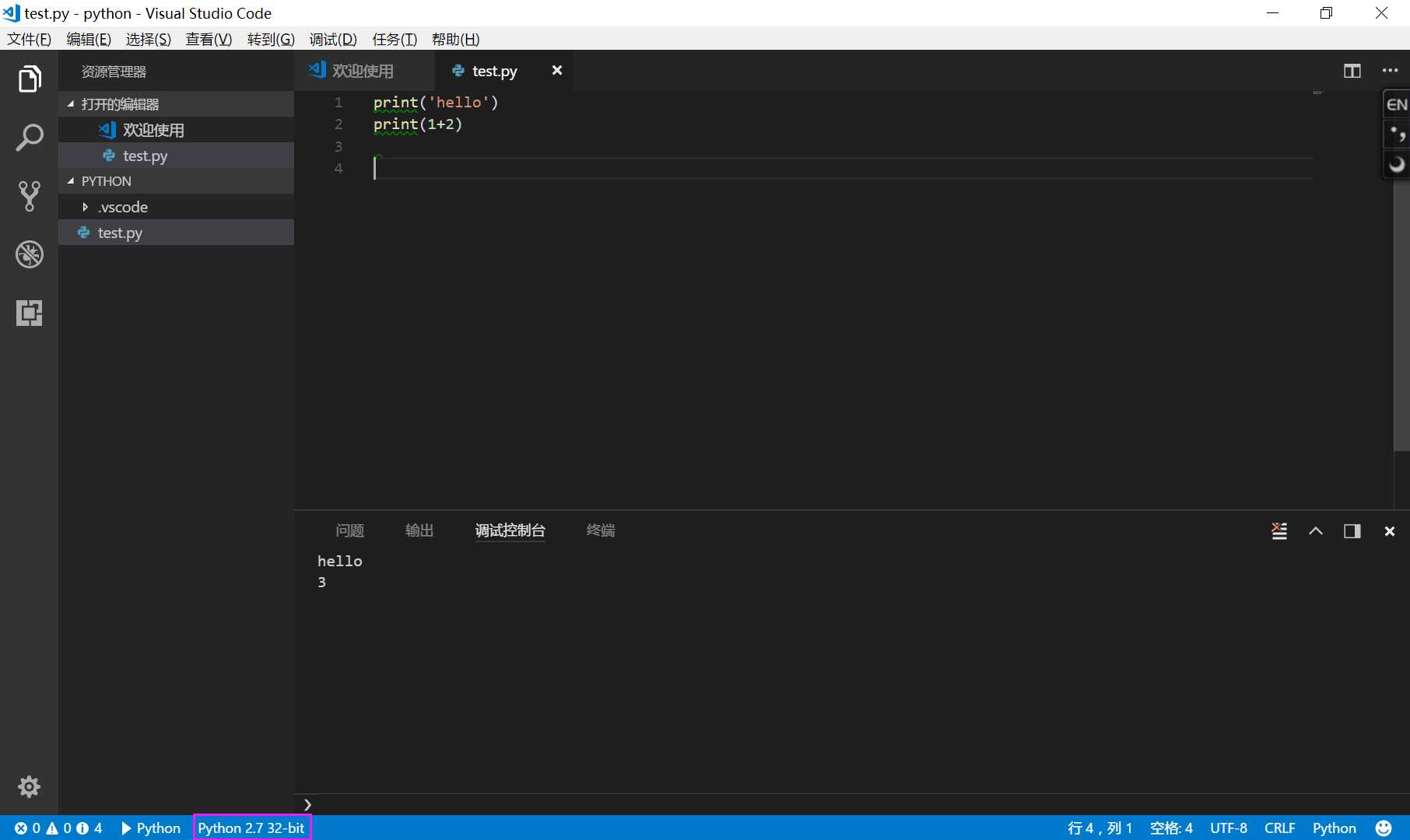Open the Debug view in activity bar

[29, 254]
